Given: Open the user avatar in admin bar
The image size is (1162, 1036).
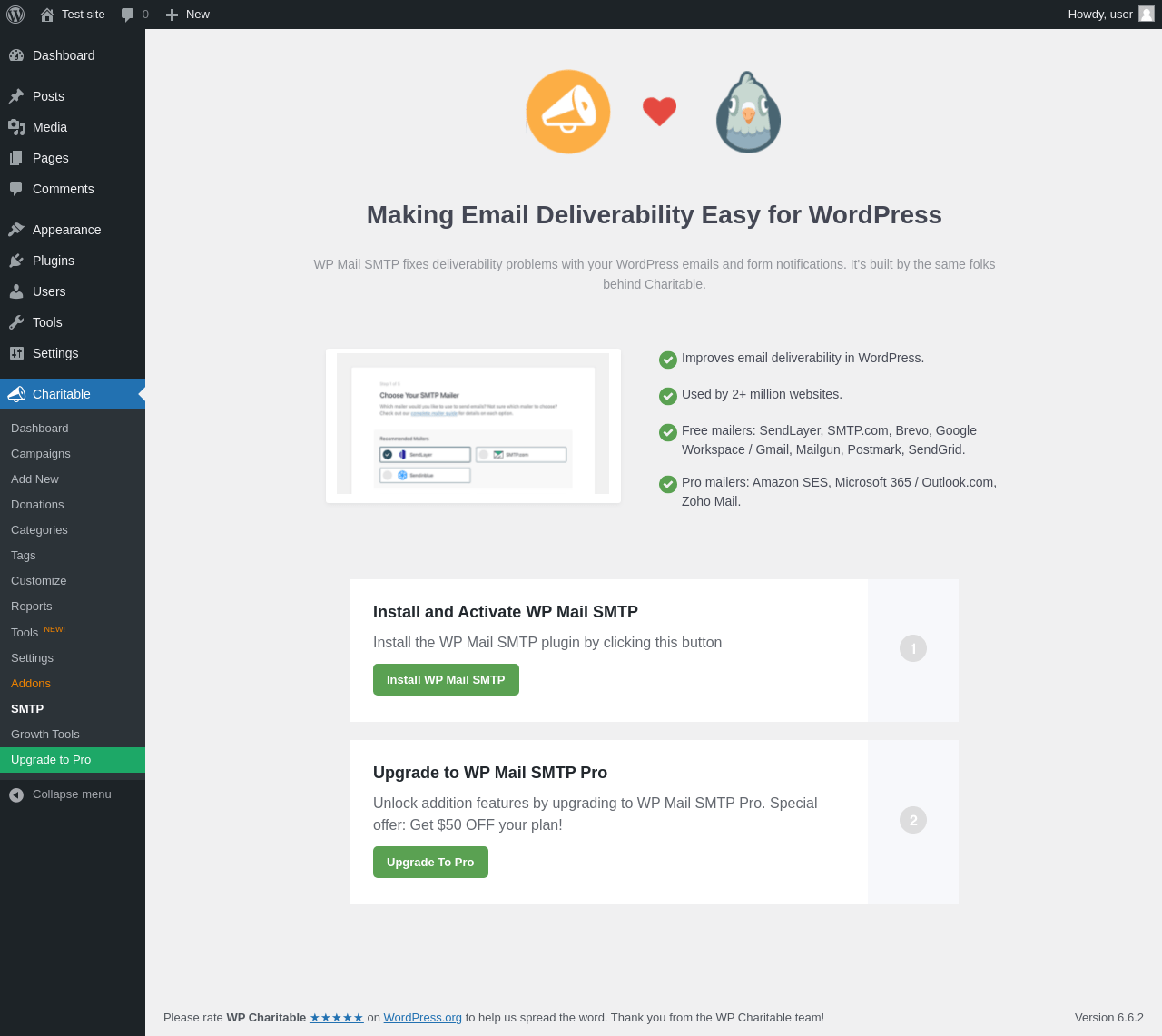Looking at the screenshot, I should (1147, 14).
